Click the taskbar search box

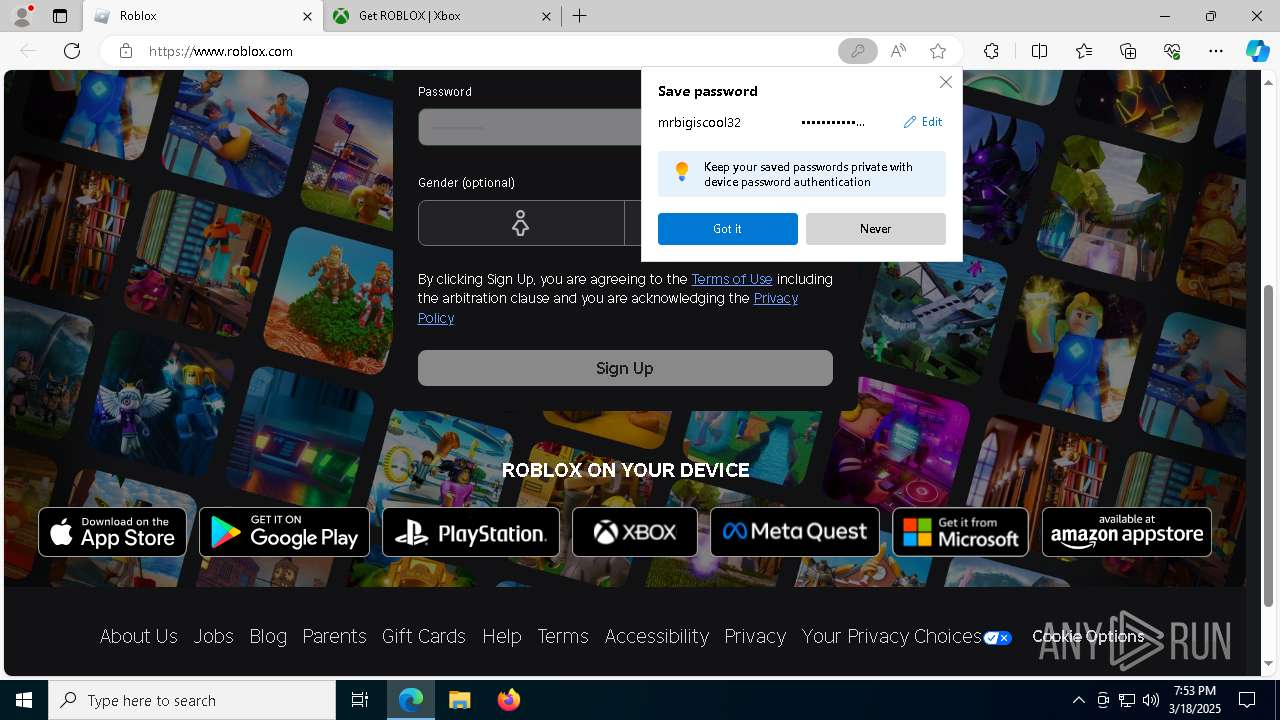point(192,700)
